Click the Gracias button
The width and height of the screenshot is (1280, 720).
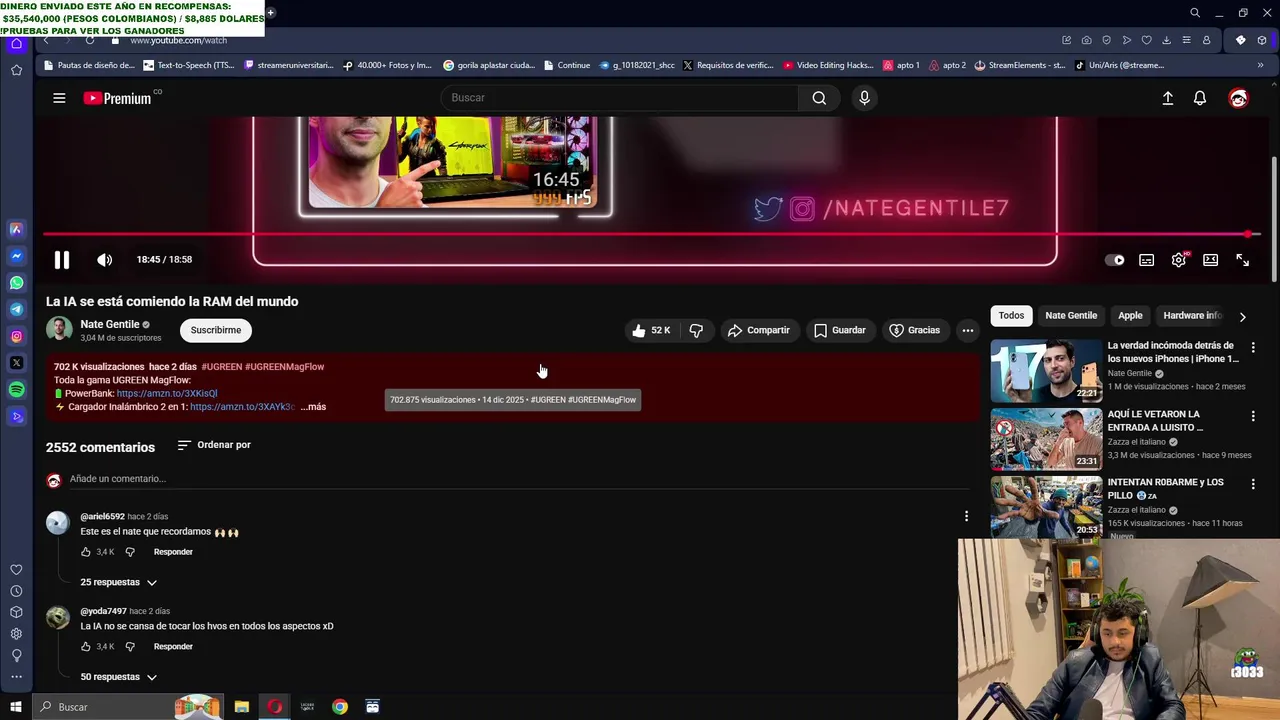pos(914,330)
